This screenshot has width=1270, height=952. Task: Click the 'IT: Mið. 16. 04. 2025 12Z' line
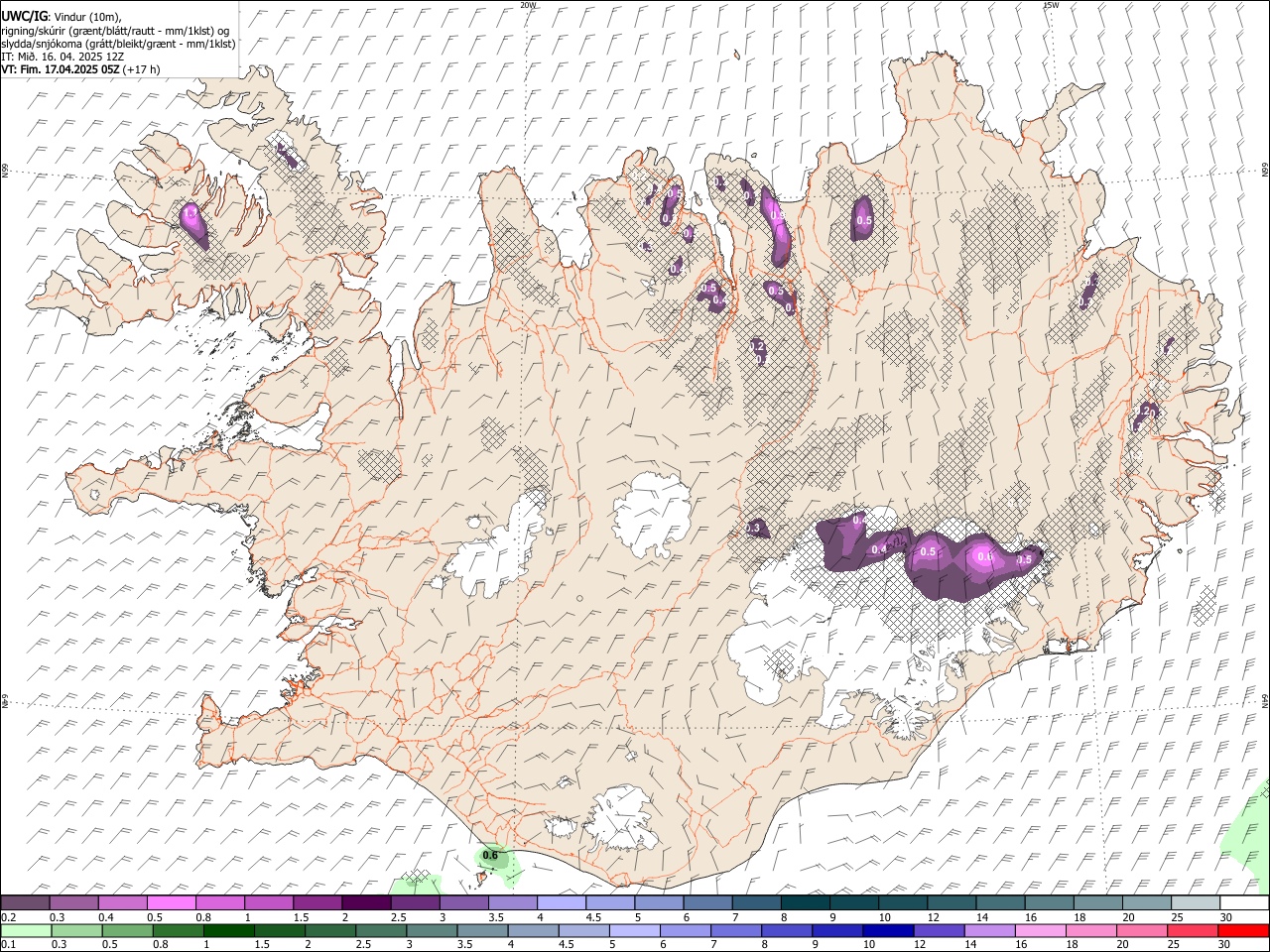pyautogui.click(x=63, y=57)
